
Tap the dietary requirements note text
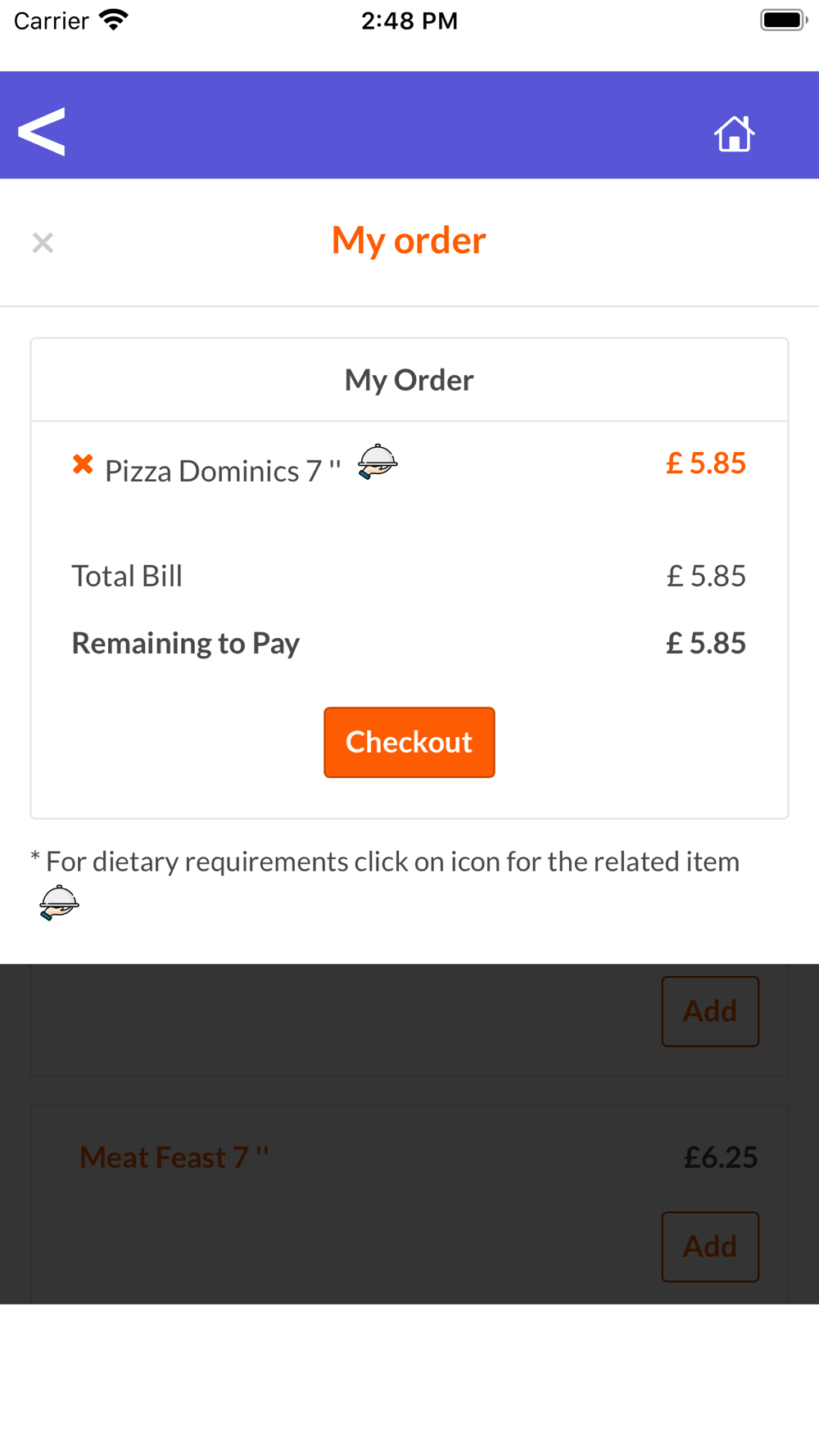(x=385, y=861)
